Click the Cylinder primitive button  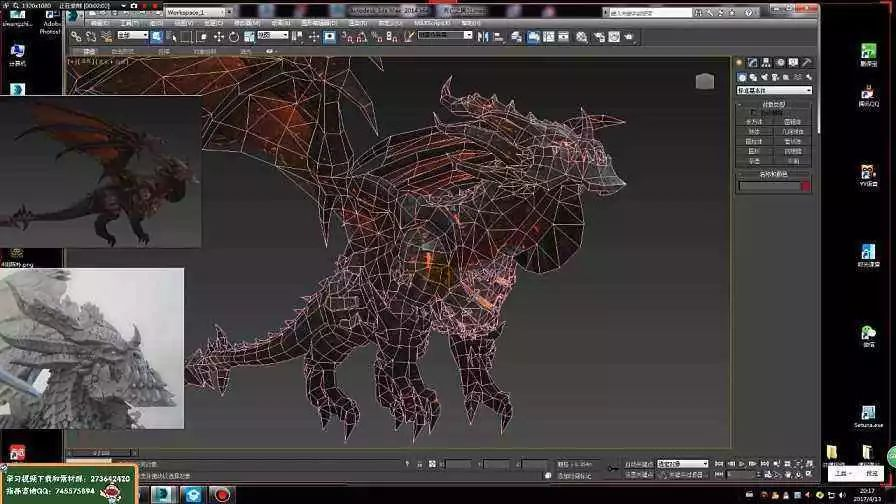pos(754,142)
